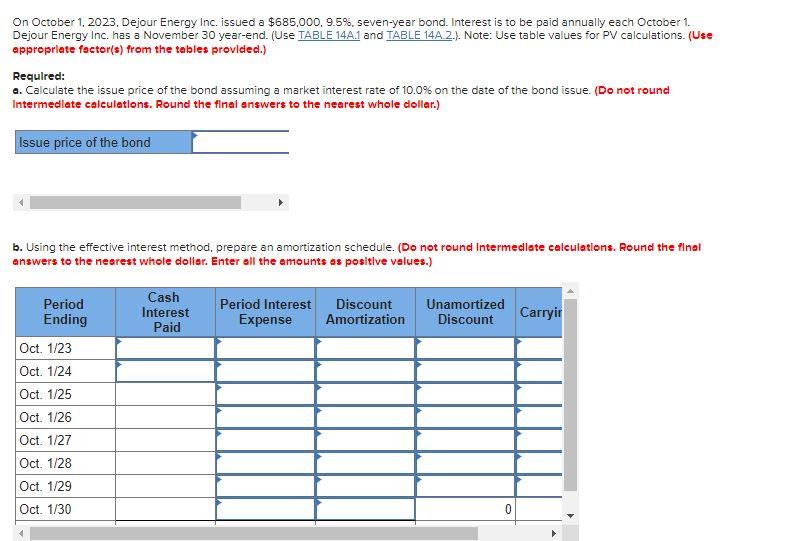Click right arrow of amortization table horizontal scrollbar
The width and height of the screenshot is (811, 541).
[x=554, y=533]
